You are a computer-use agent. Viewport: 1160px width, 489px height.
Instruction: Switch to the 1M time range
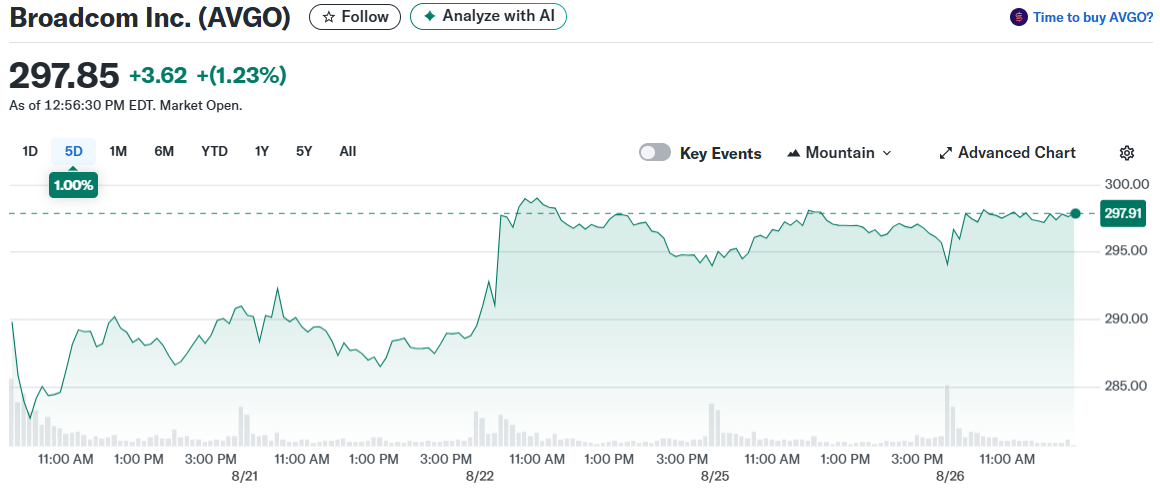coord(118,152)
